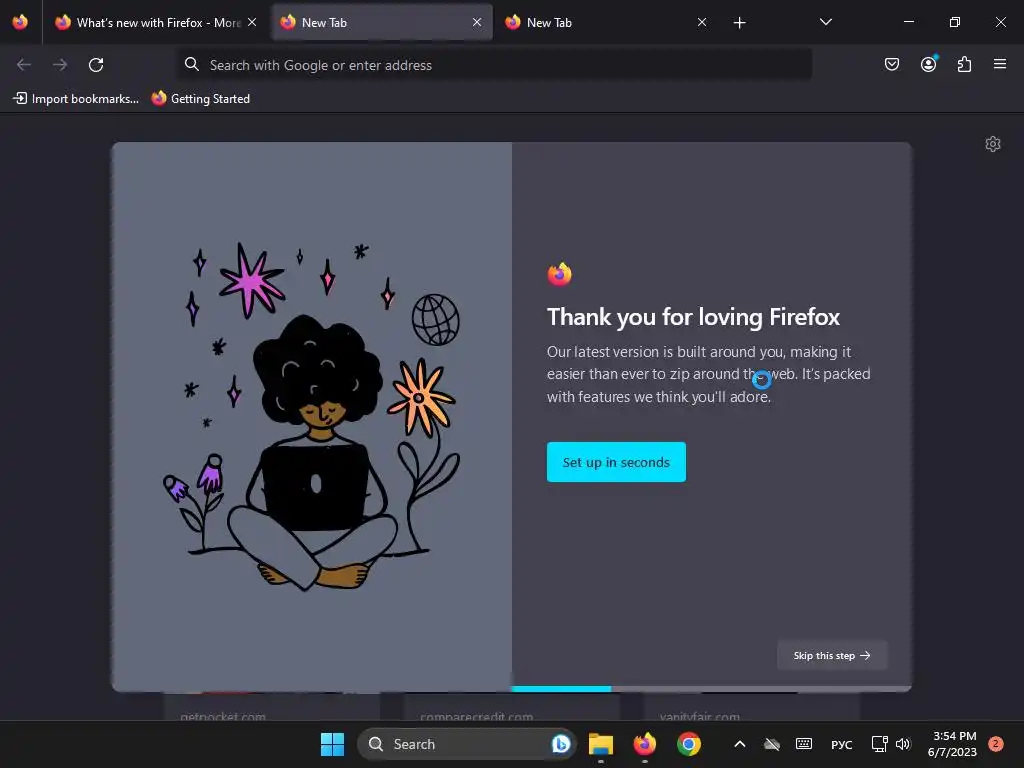Viewport: 1024px width, 768px height.
Task: Go forward one page
Action: tap(60, 65)
